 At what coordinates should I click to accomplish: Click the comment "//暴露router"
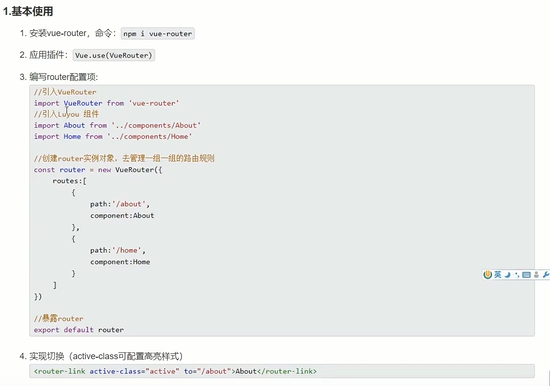click(59, 319)
